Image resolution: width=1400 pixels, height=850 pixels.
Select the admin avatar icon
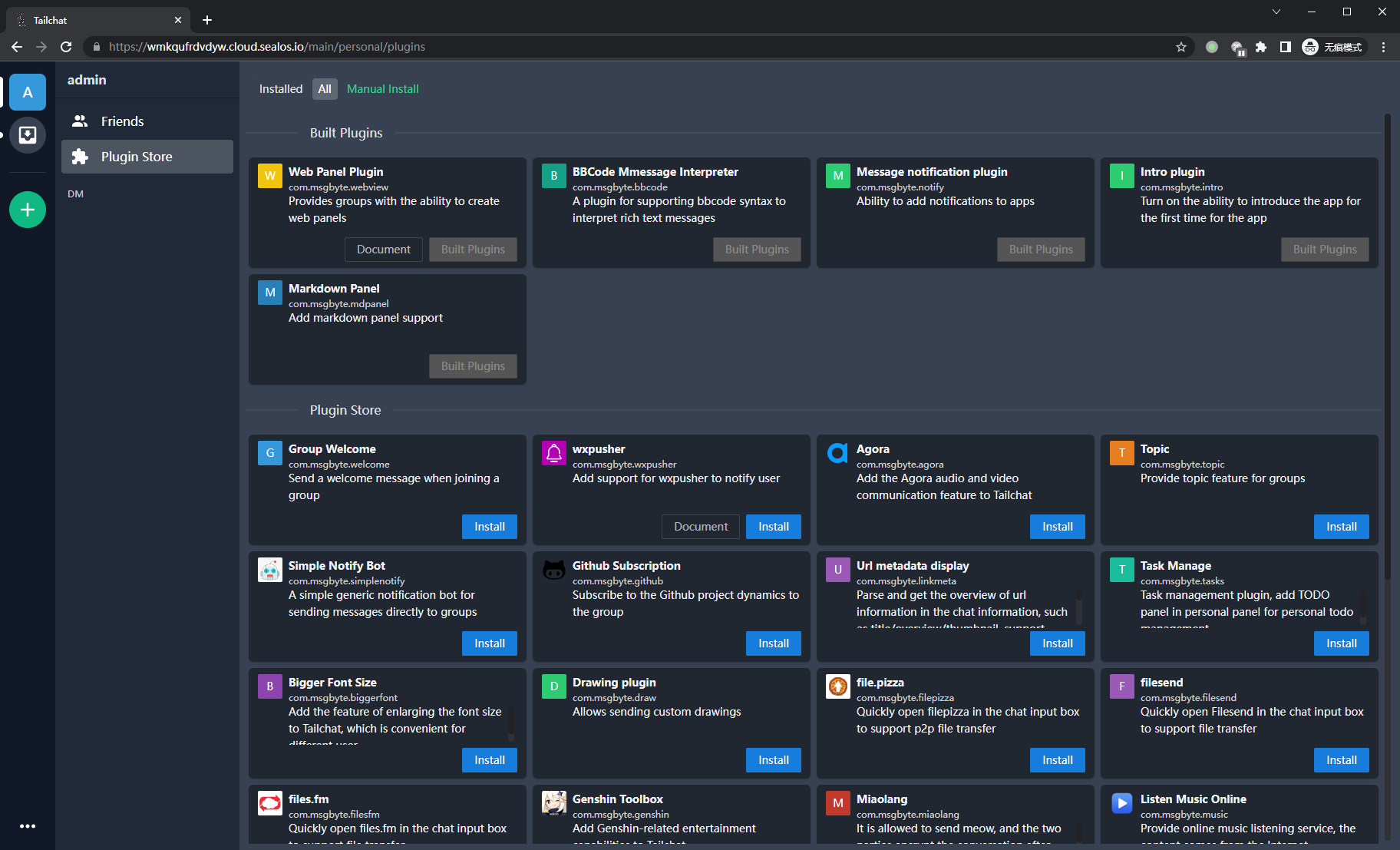[28, 92]
